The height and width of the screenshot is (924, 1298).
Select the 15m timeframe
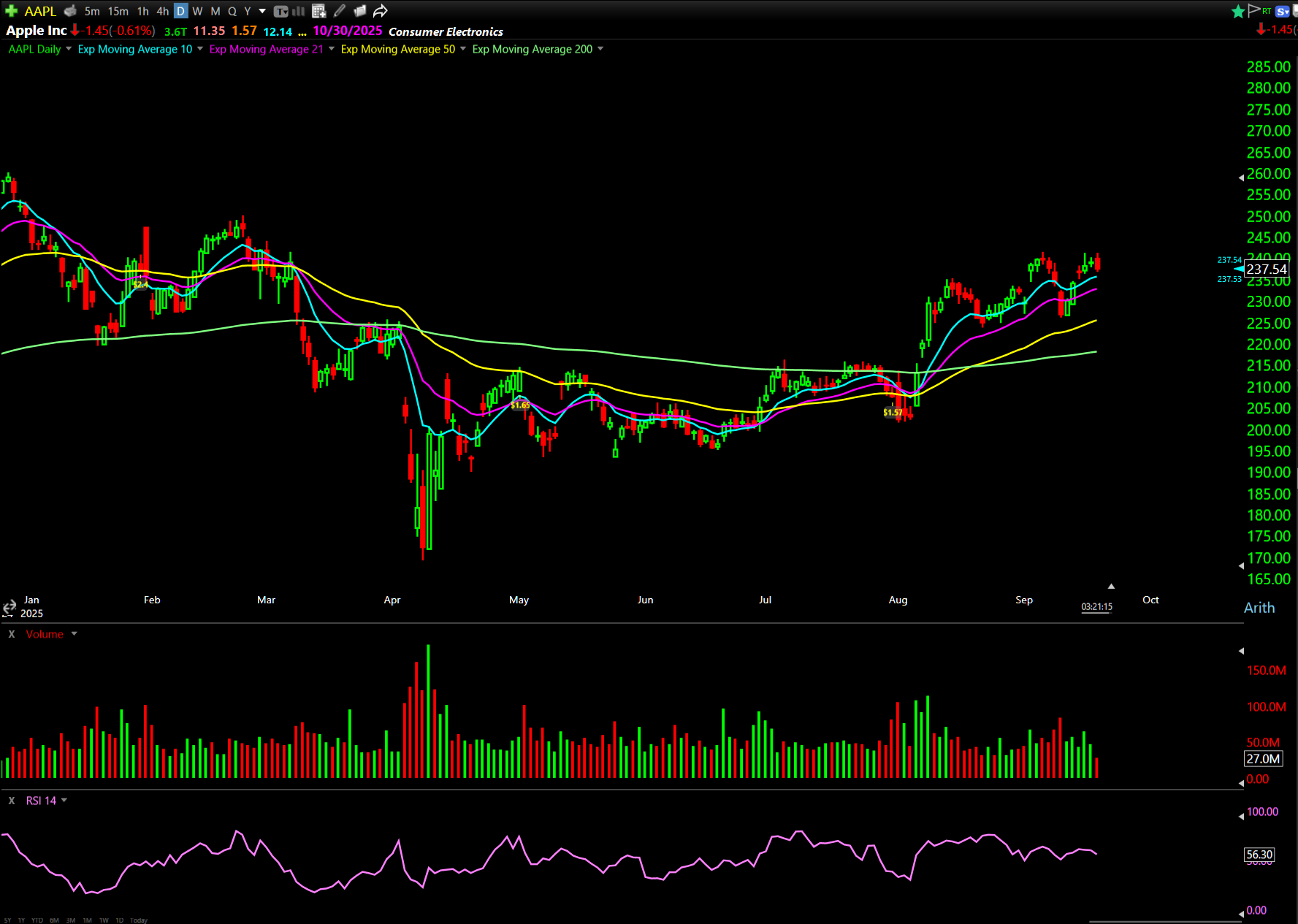118,11
